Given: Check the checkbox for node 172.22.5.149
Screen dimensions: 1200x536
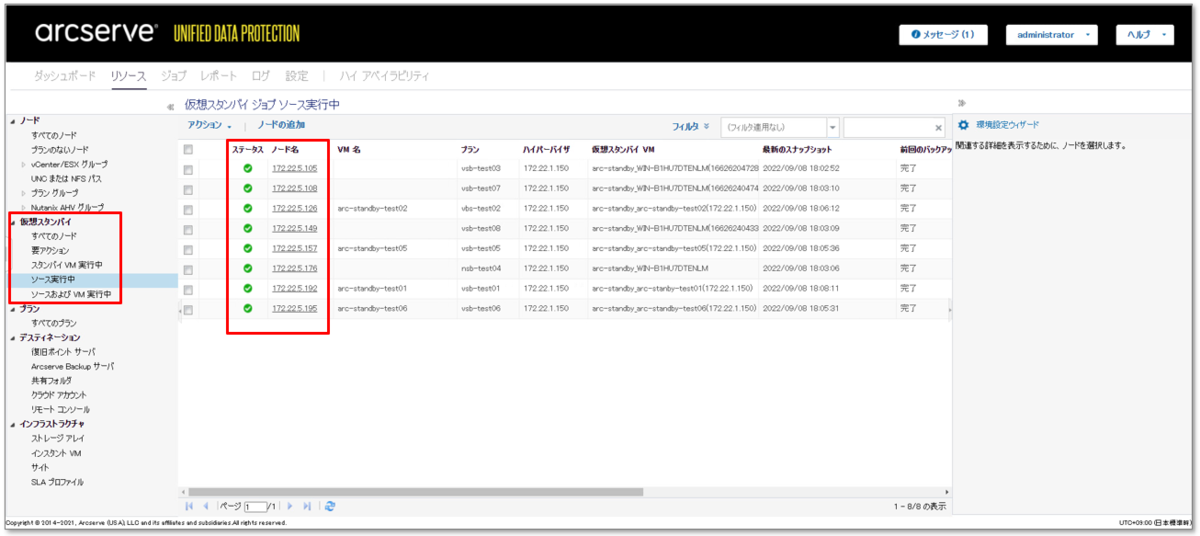Looking at the screenshot, I should pos(188,229).
